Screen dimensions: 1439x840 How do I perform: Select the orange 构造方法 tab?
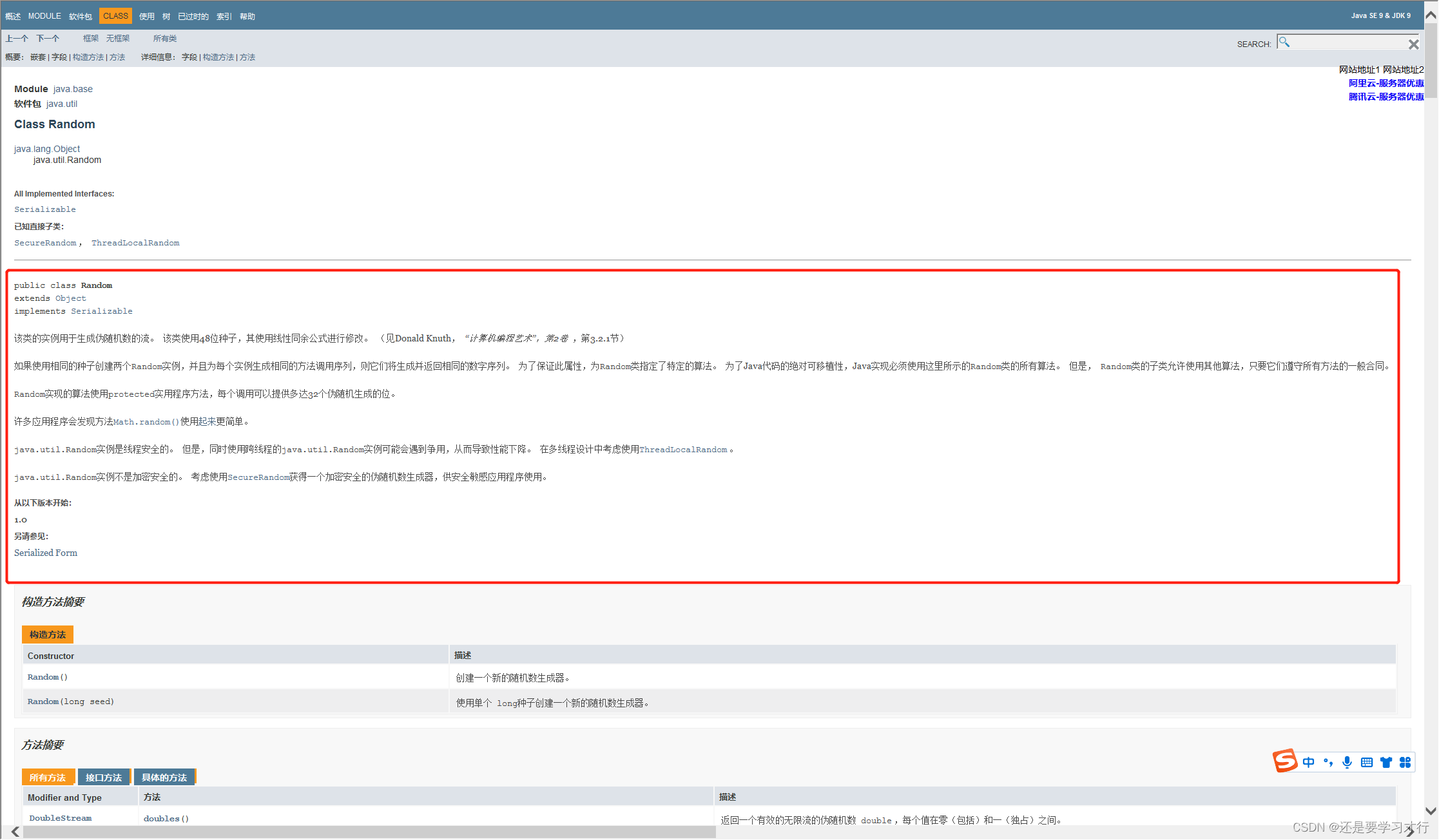(48, 635)
